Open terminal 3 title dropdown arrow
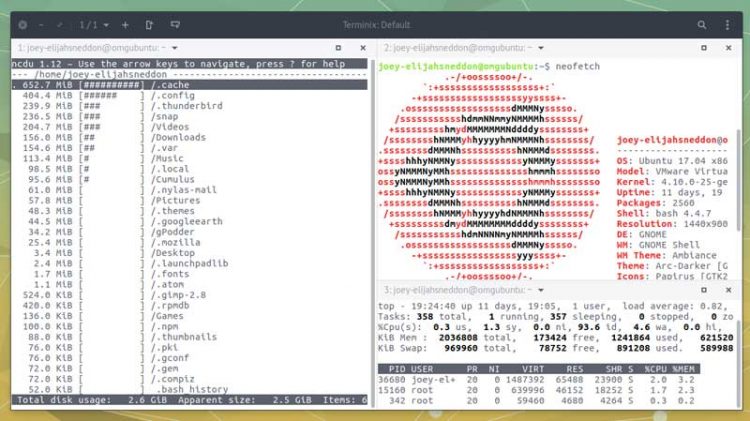Image resolution: width=750 pixels, height=421 pixels. pos(541,290)
